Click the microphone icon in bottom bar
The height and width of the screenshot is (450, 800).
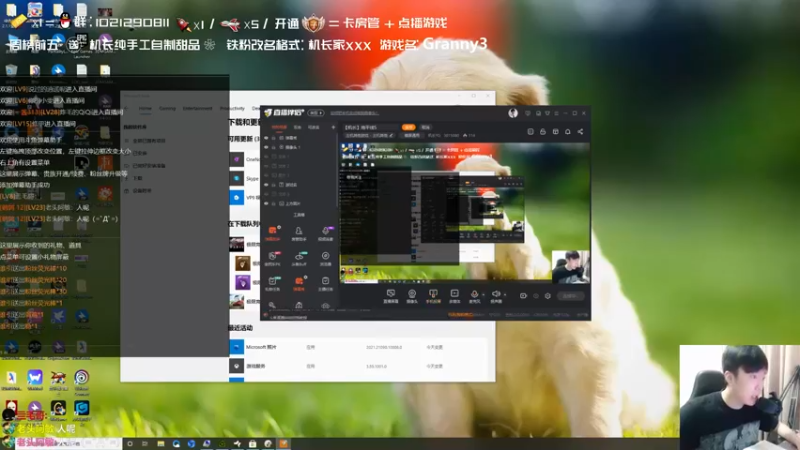(474, 295)
